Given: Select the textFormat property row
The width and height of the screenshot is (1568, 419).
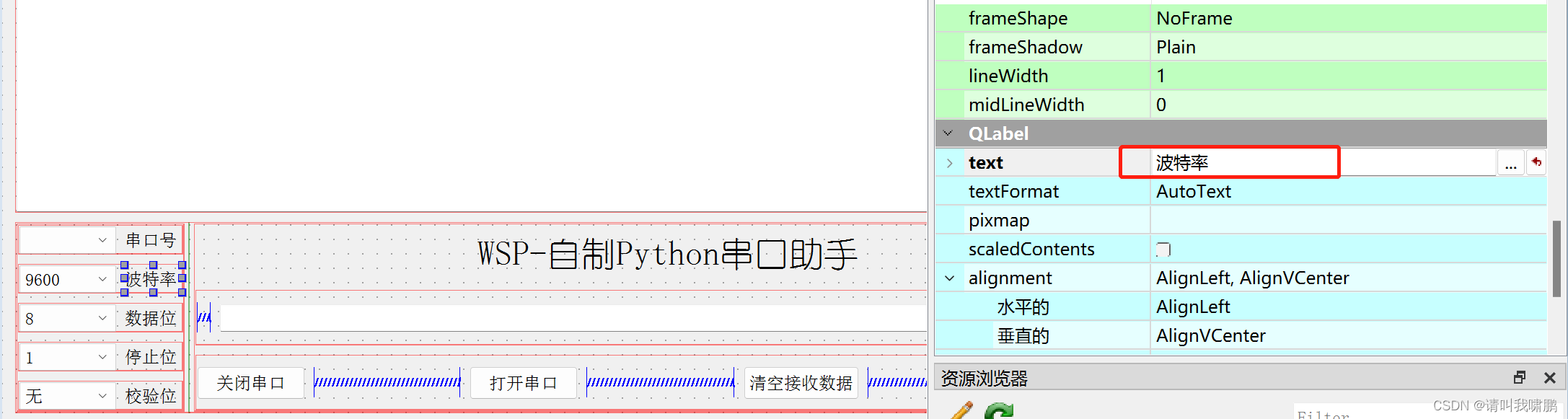Looking at the screenshot, I should click(x=1241, y=191).
